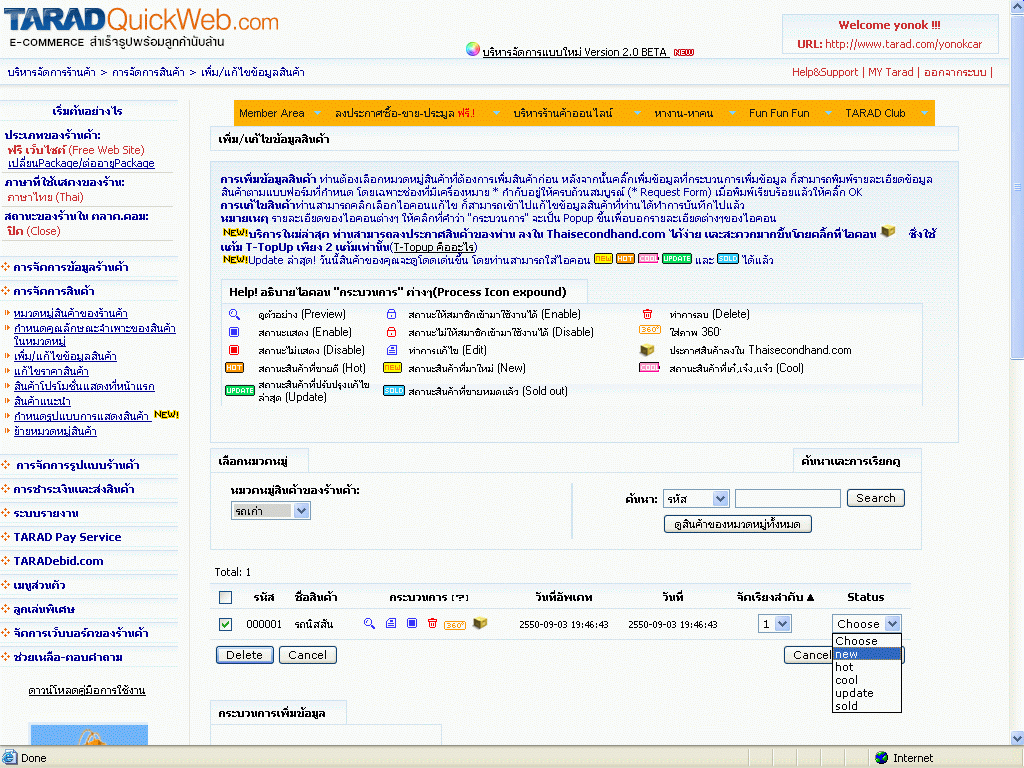Click the red NEW badge beside Version 2.0 BETA
This screenshot has height=768, width=1024.
click(684, 52)
